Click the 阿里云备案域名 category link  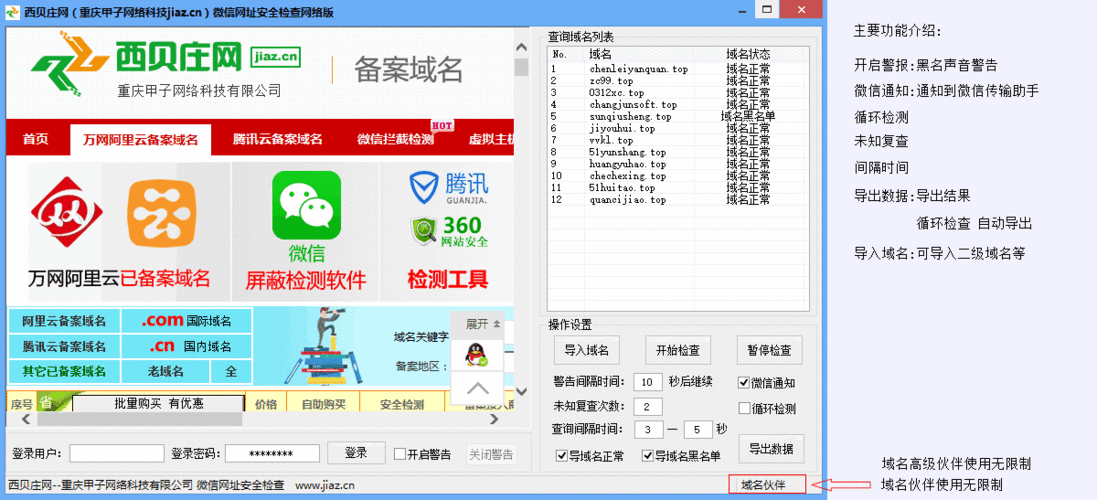point(64,322)
